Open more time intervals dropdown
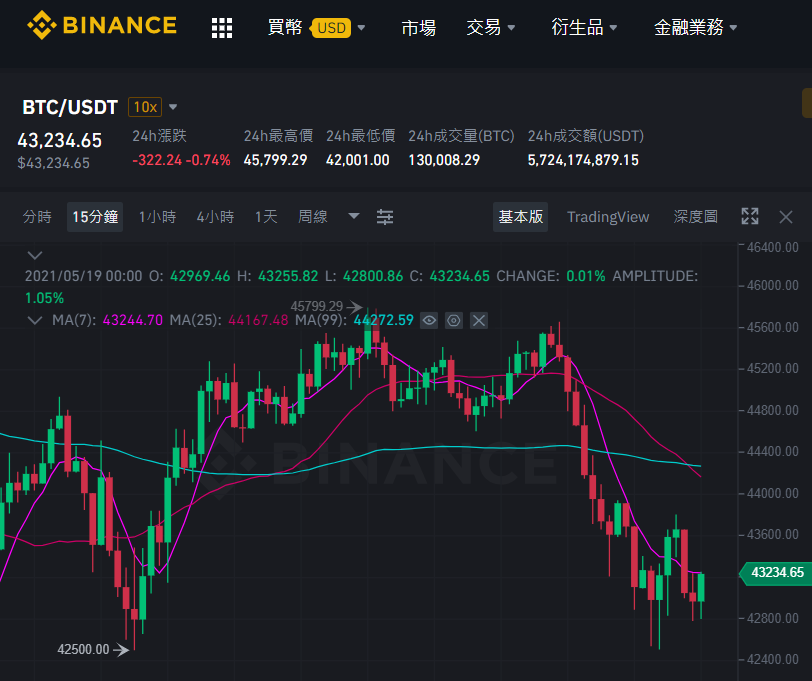The image size is (812, 681). (354, 216)
